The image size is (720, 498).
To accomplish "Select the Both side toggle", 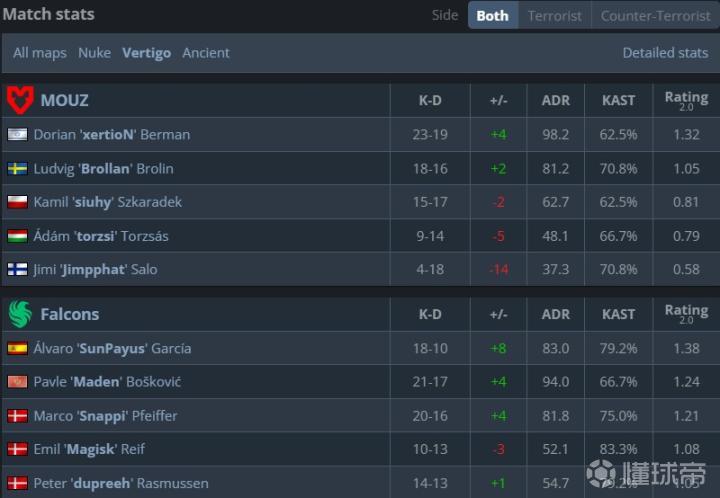I will [x=492, y=15].
